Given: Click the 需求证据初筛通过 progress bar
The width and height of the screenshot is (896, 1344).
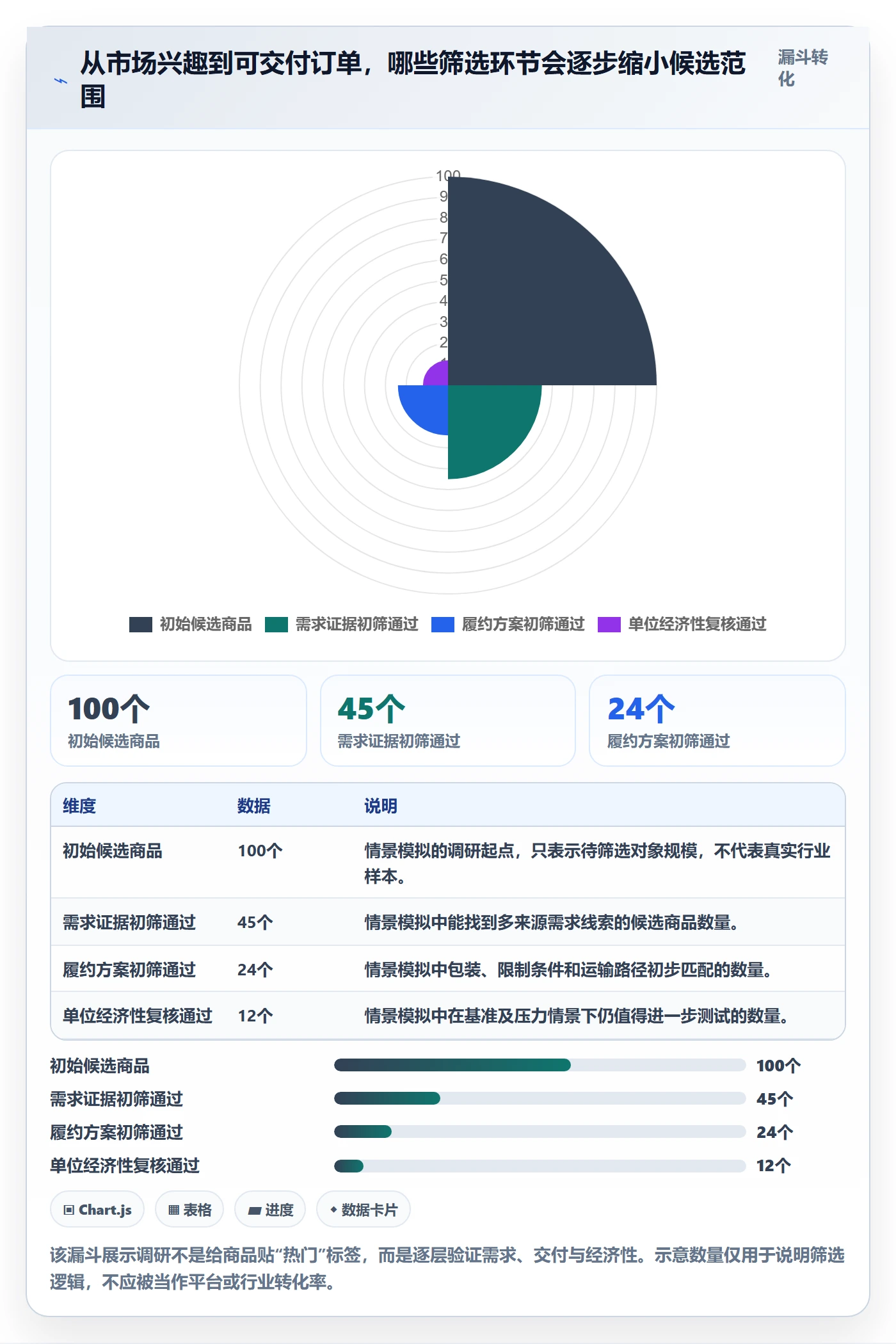Looking at the screenshot, I should coord(540,1098).
